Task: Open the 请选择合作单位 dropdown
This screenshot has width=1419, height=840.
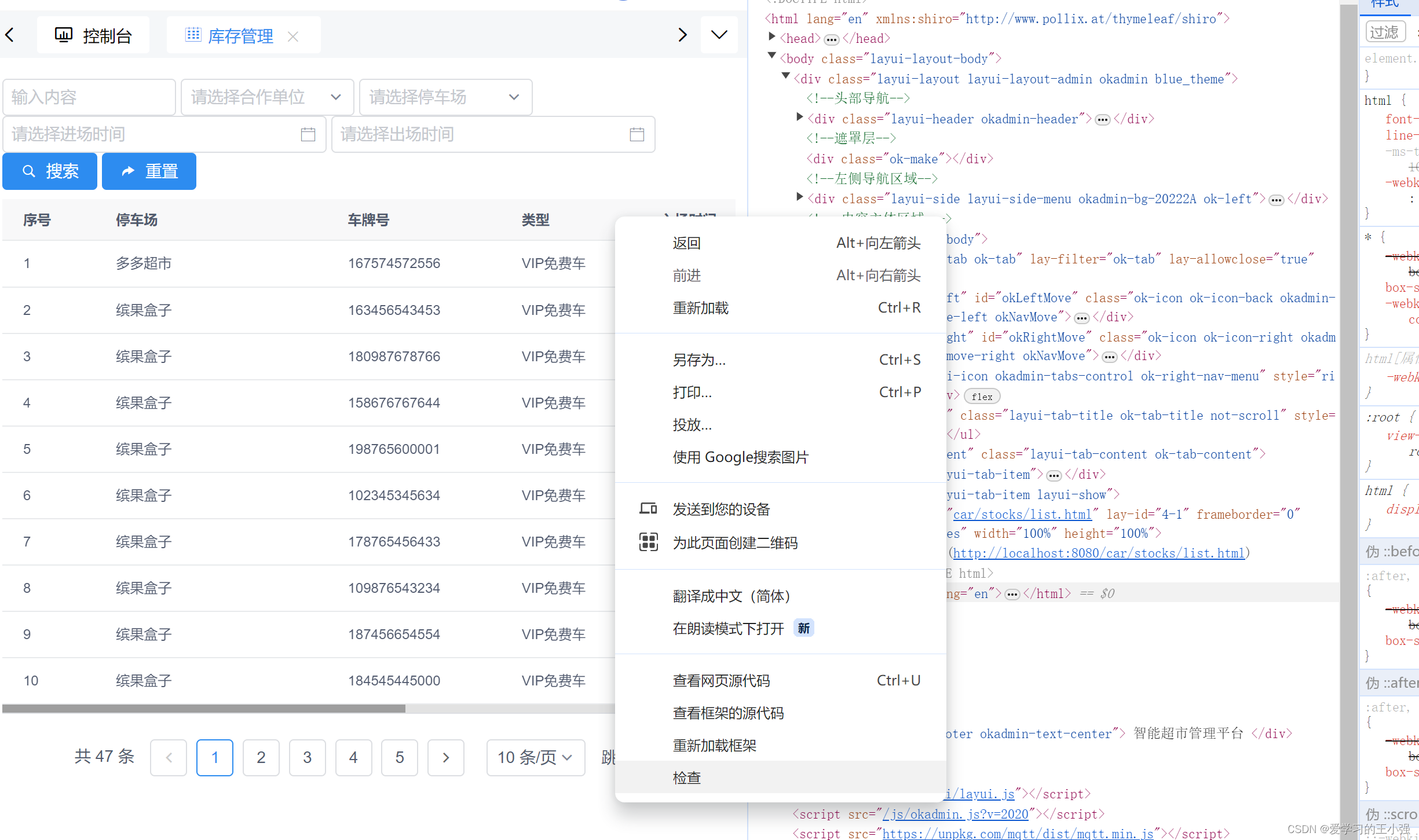Action: [267, 97]
